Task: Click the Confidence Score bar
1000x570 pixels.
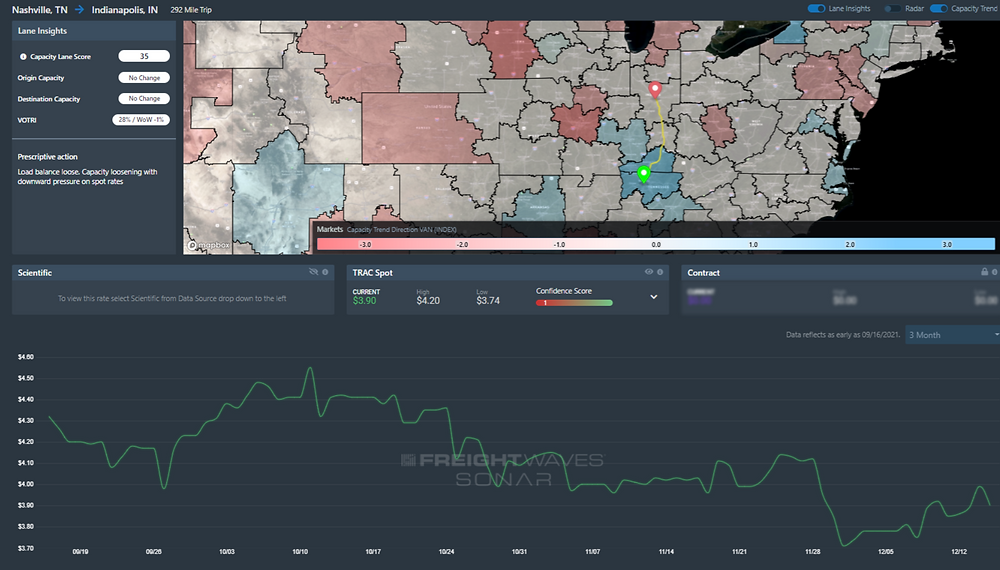Action: (574, 303)
